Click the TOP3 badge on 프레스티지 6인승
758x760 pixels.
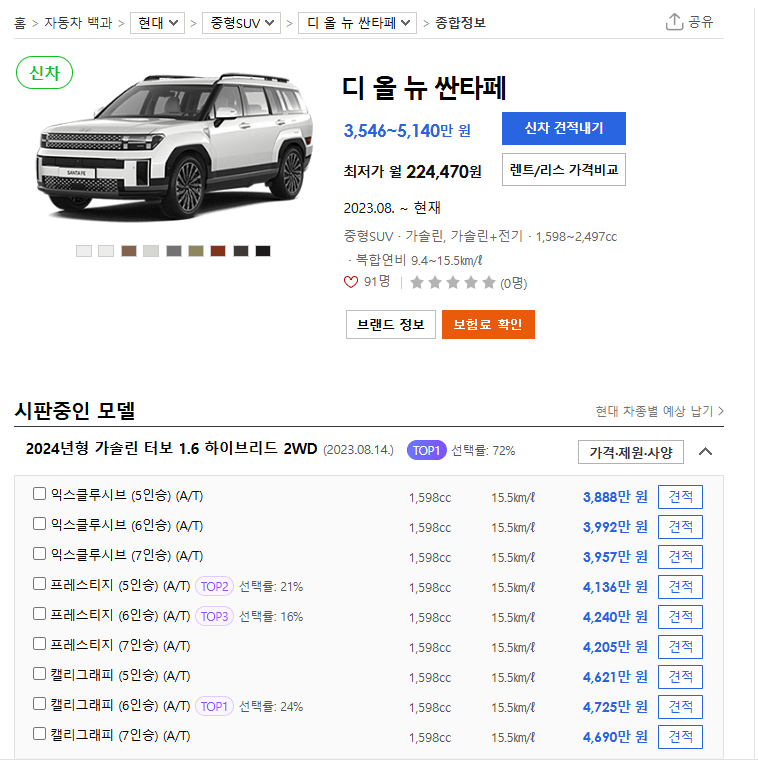(x=214, y=617)
